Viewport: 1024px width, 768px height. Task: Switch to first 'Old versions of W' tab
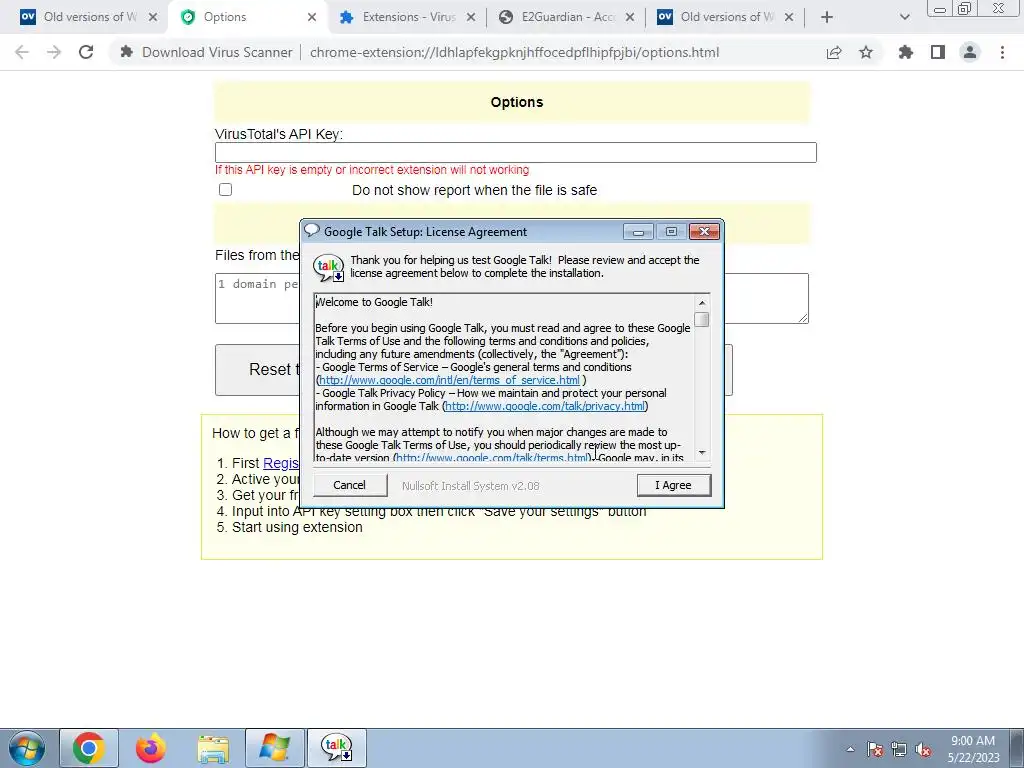[88, 17]
